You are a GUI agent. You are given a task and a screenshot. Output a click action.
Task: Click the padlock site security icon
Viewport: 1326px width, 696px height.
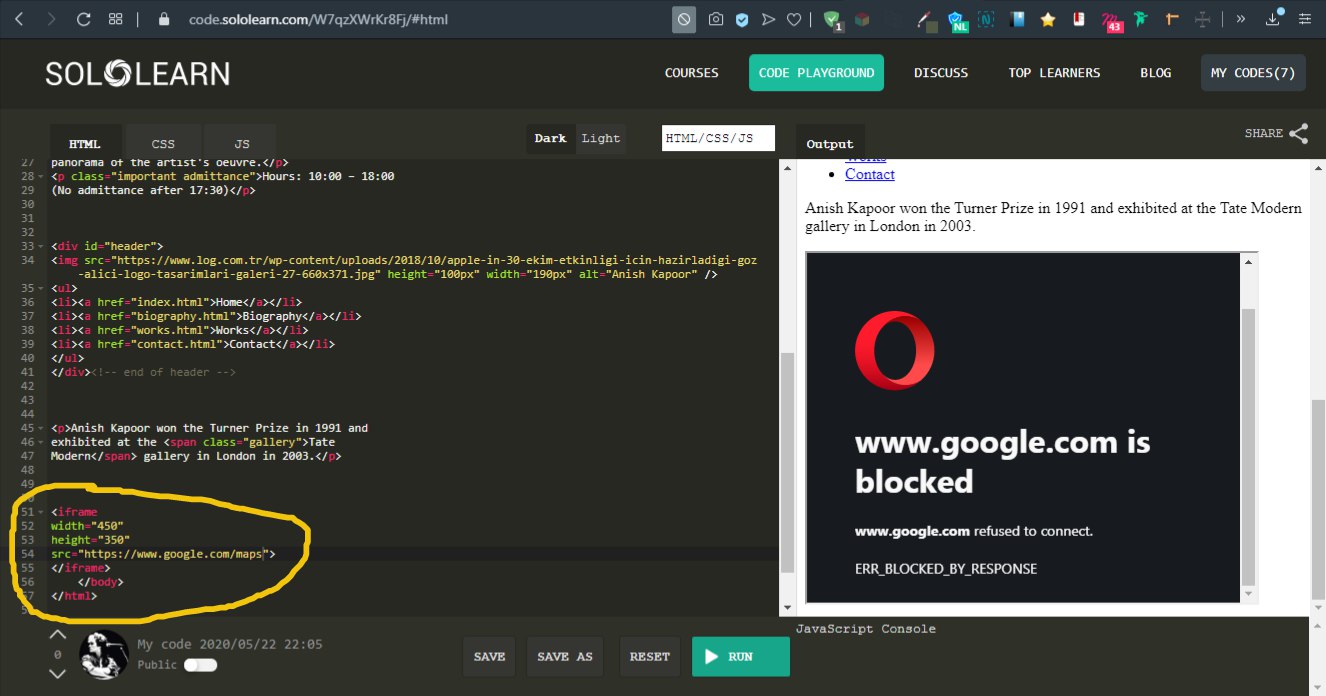164,19
